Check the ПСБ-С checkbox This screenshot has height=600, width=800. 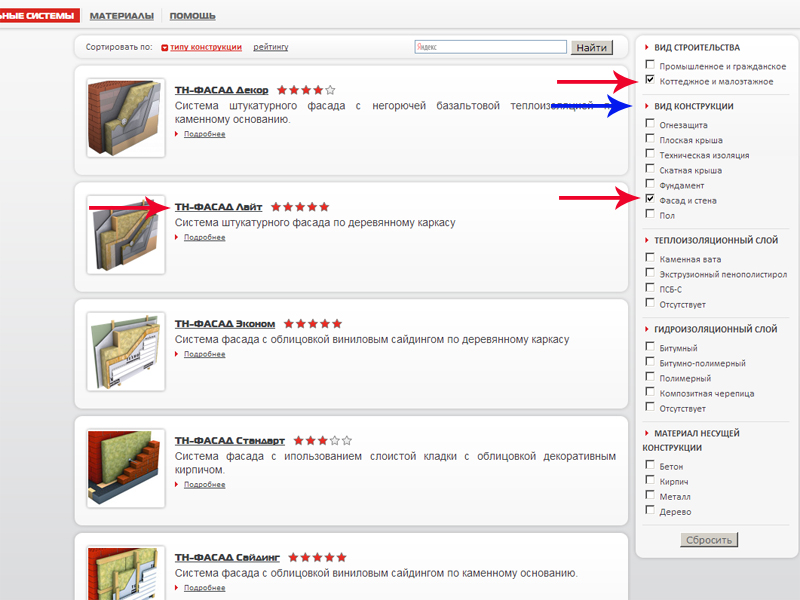point(650,287)
